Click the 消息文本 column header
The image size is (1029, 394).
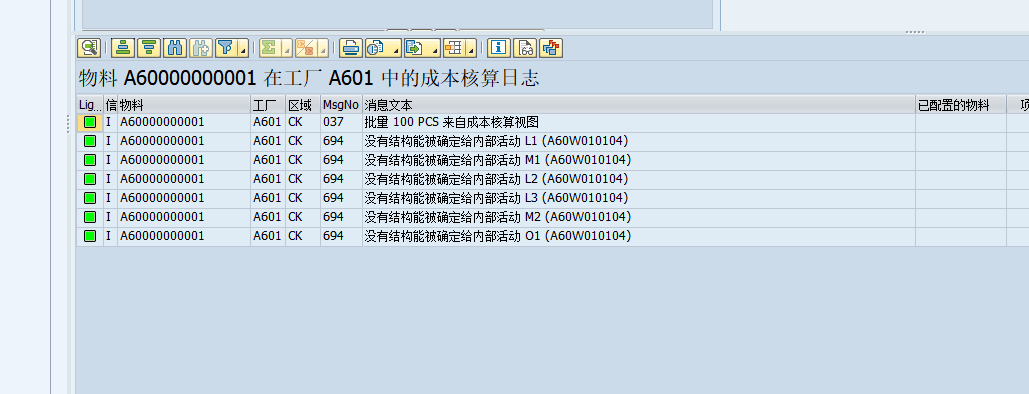tap(639, 104)
